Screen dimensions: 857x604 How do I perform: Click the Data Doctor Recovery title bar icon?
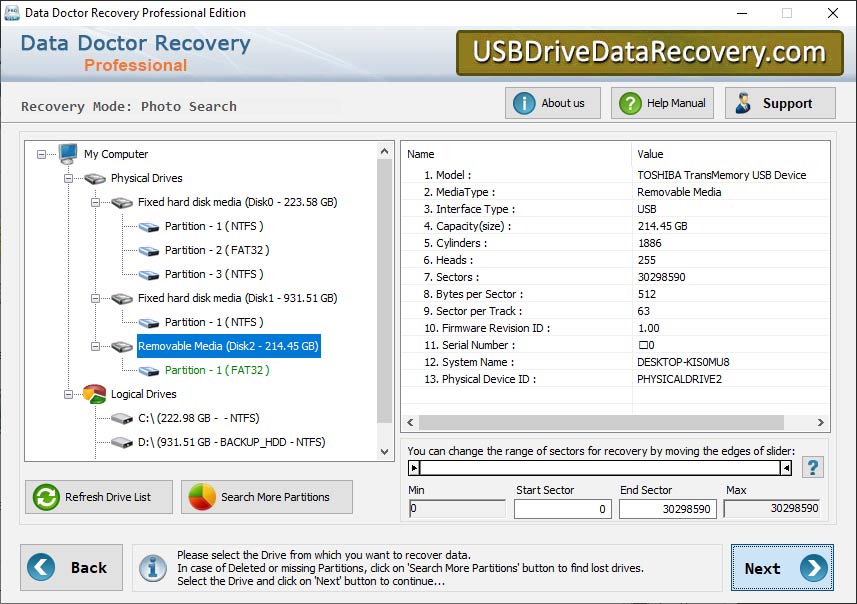12,13
